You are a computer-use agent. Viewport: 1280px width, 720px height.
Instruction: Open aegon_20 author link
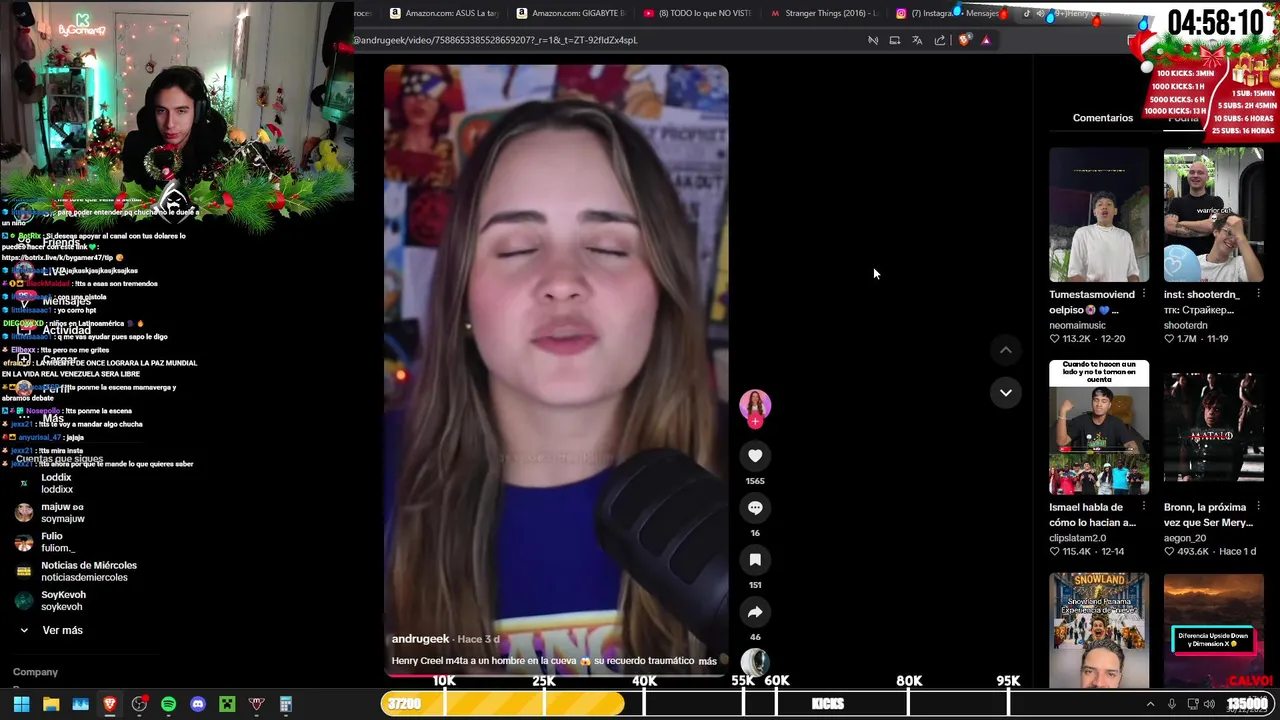(x=1186, y=538)
